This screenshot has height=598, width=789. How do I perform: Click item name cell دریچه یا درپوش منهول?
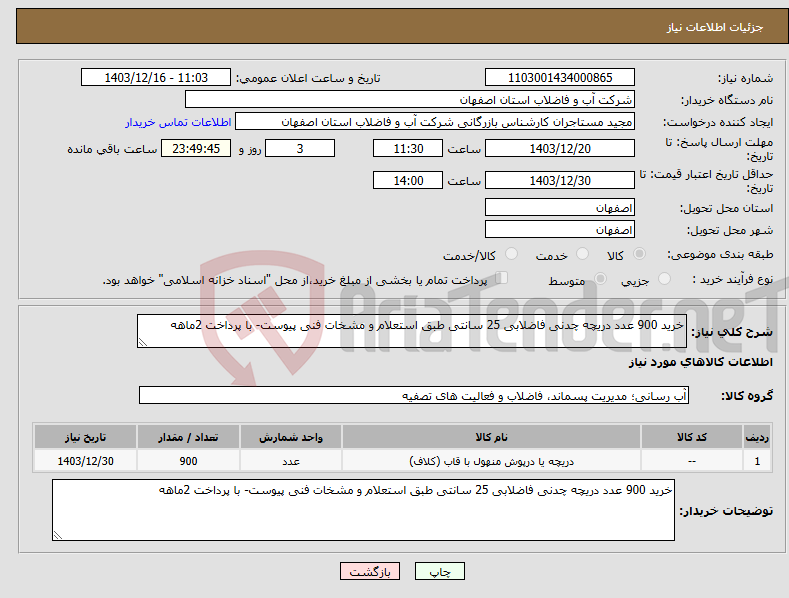coord(491,461)
